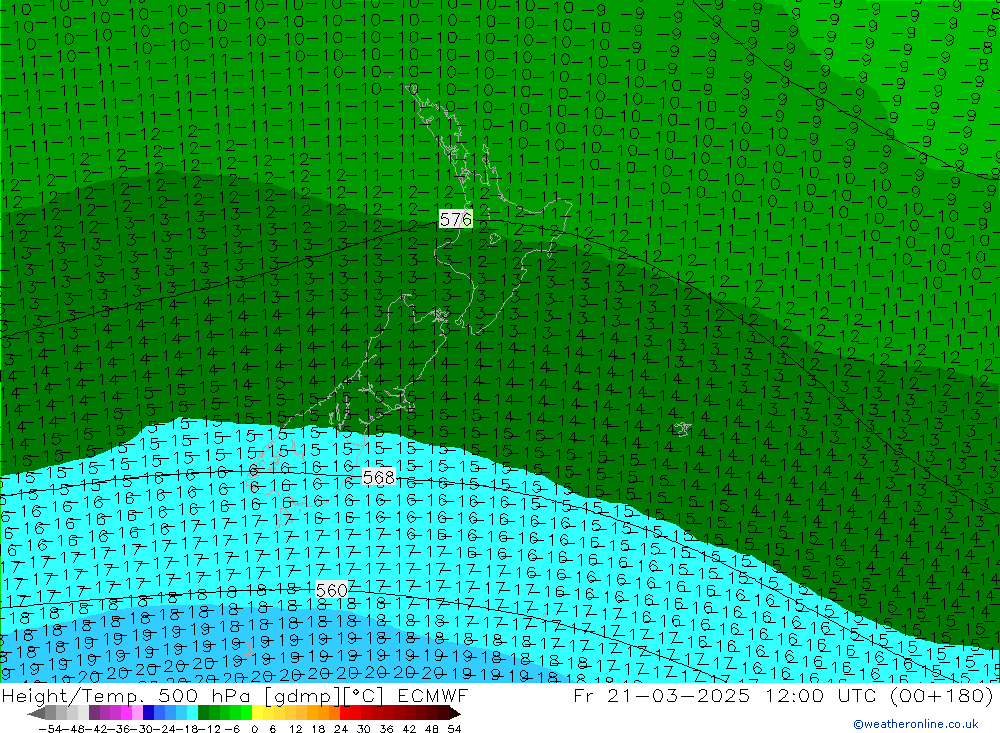Click the forecast offset '(00+180)' text
Screen dimensions: 1000x733
(940, 695)
